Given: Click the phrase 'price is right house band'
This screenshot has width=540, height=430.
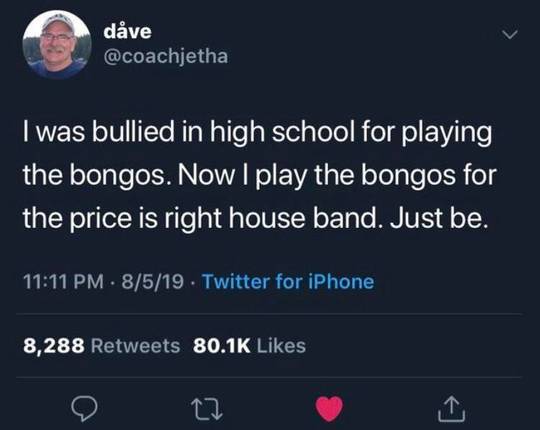Looking at the screenshot, I should tap(224, 219).
